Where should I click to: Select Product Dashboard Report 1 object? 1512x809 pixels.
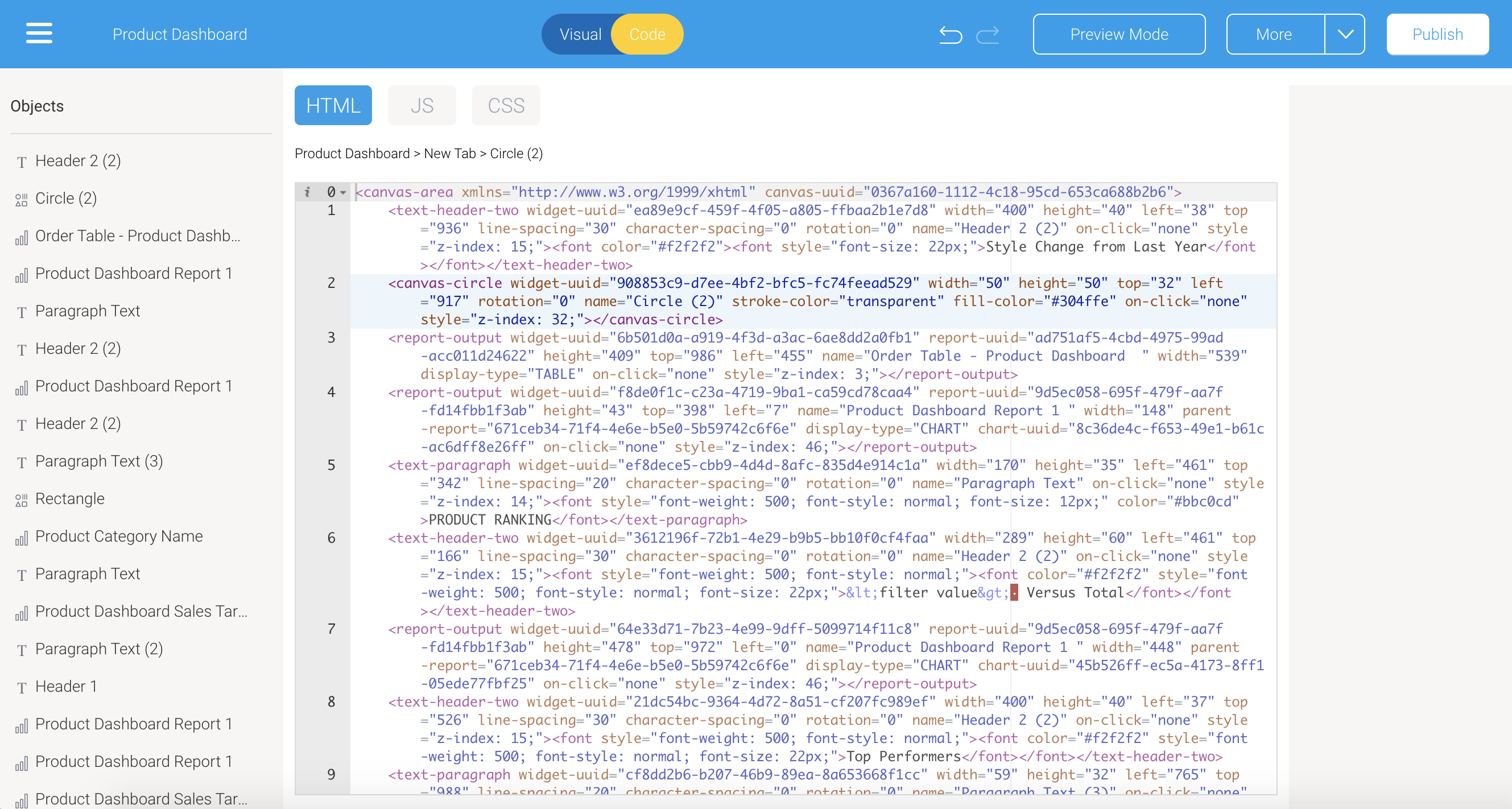coord(135,273)
